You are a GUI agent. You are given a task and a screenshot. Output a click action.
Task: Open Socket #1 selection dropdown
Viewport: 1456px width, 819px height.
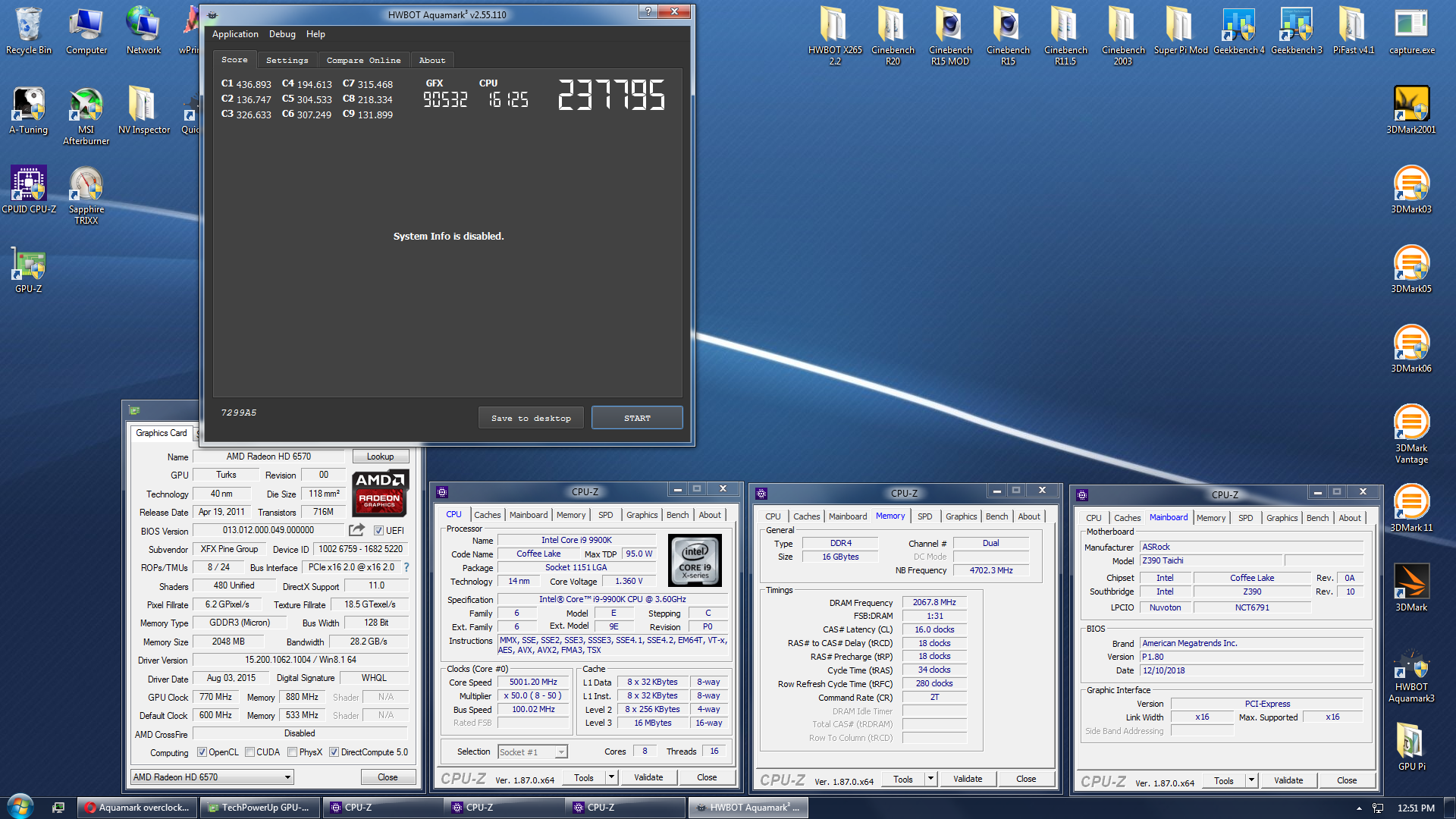pos(532,752)
